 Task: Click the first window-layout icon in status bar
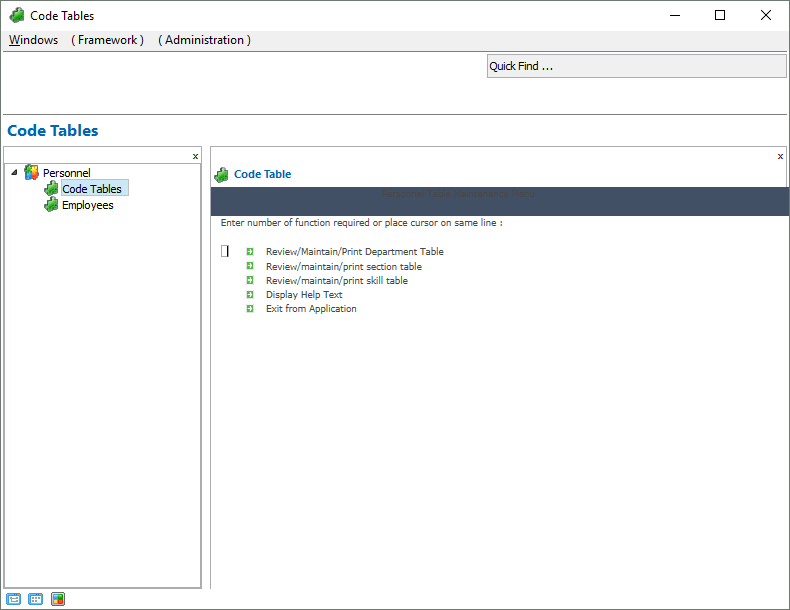click(x=13, y=599)
